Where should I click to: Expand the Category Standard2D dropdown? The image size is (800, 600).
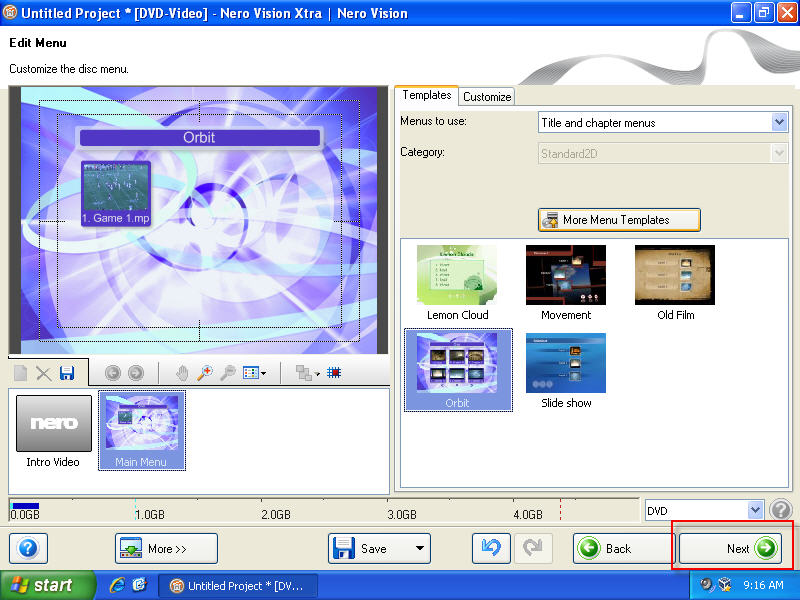tap(779, 153)
